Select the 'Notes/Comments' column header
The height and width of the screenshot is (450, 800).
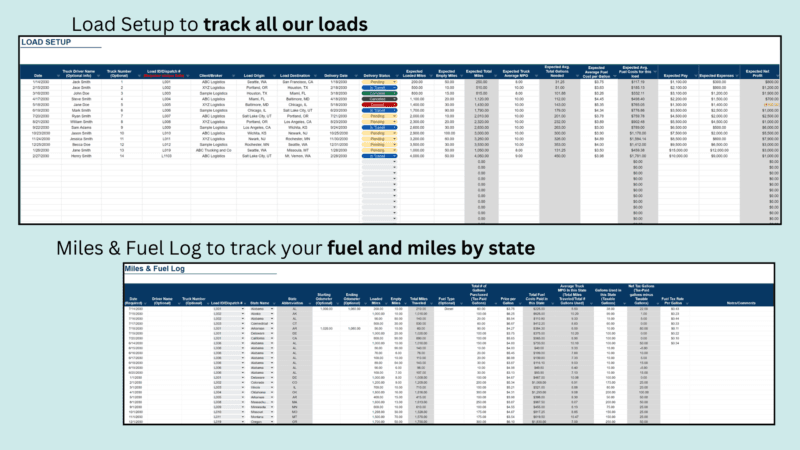[741, 303]
